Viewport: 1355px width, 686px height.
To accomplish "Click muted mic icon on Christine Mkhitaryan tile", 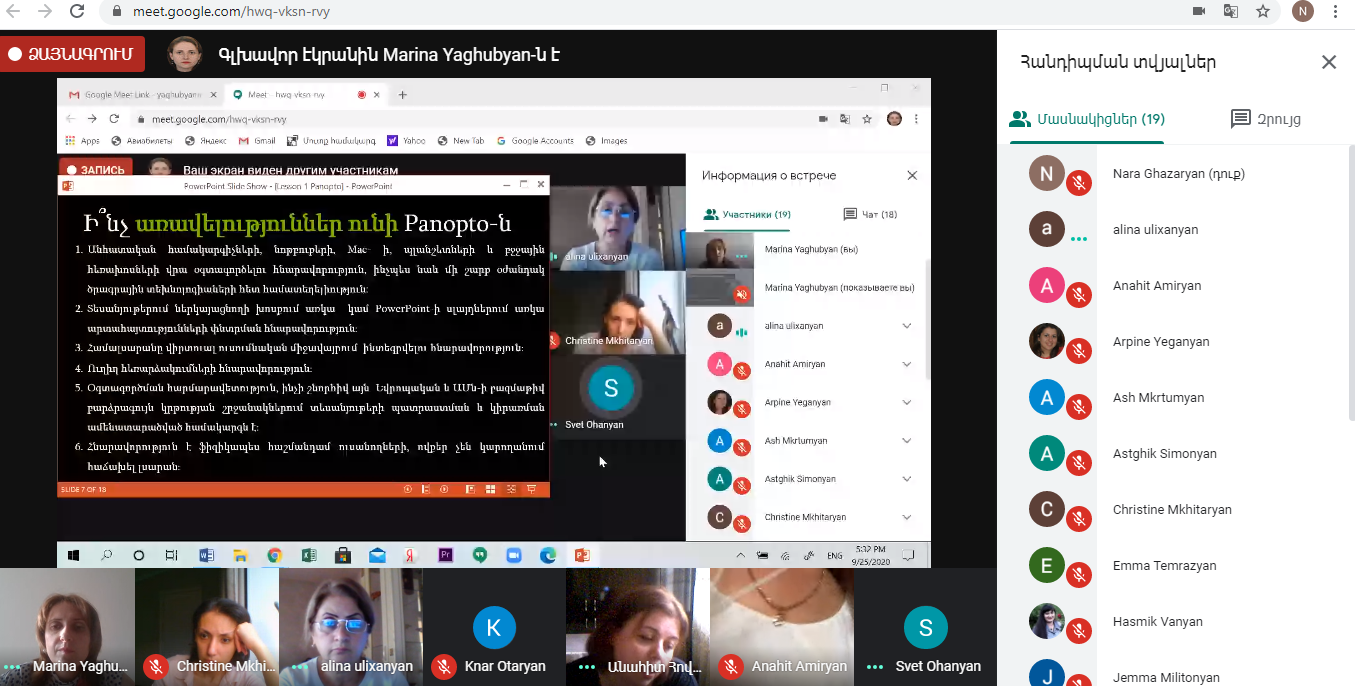I will (155, 666).
